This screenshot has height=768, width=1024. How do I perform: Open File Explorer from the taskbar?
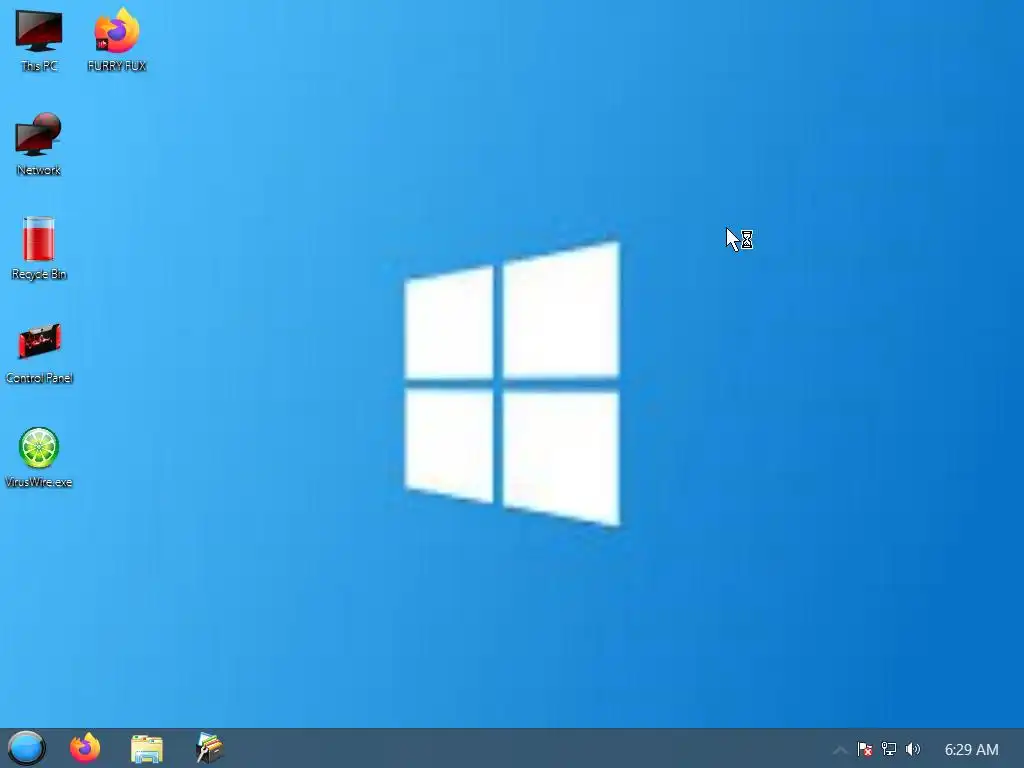click(x=147, y=749)
